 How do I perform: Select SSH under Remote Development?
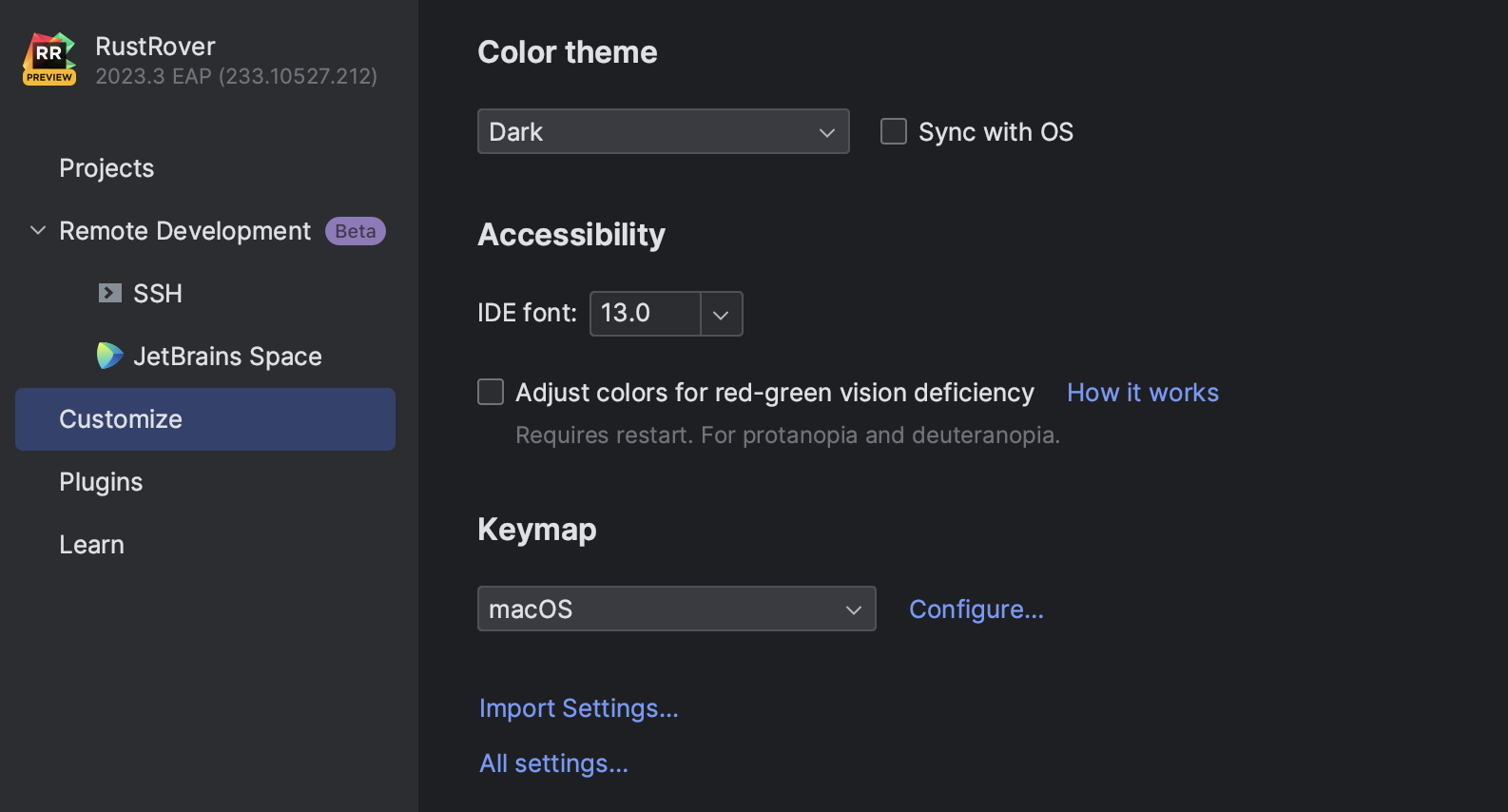point(158,294)
